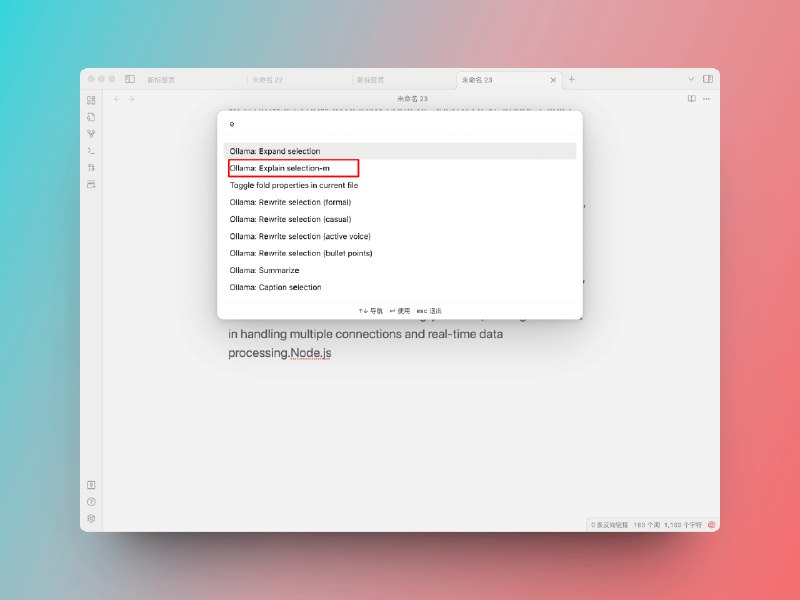Click the red sync status icon in status bar

[711, 524]
